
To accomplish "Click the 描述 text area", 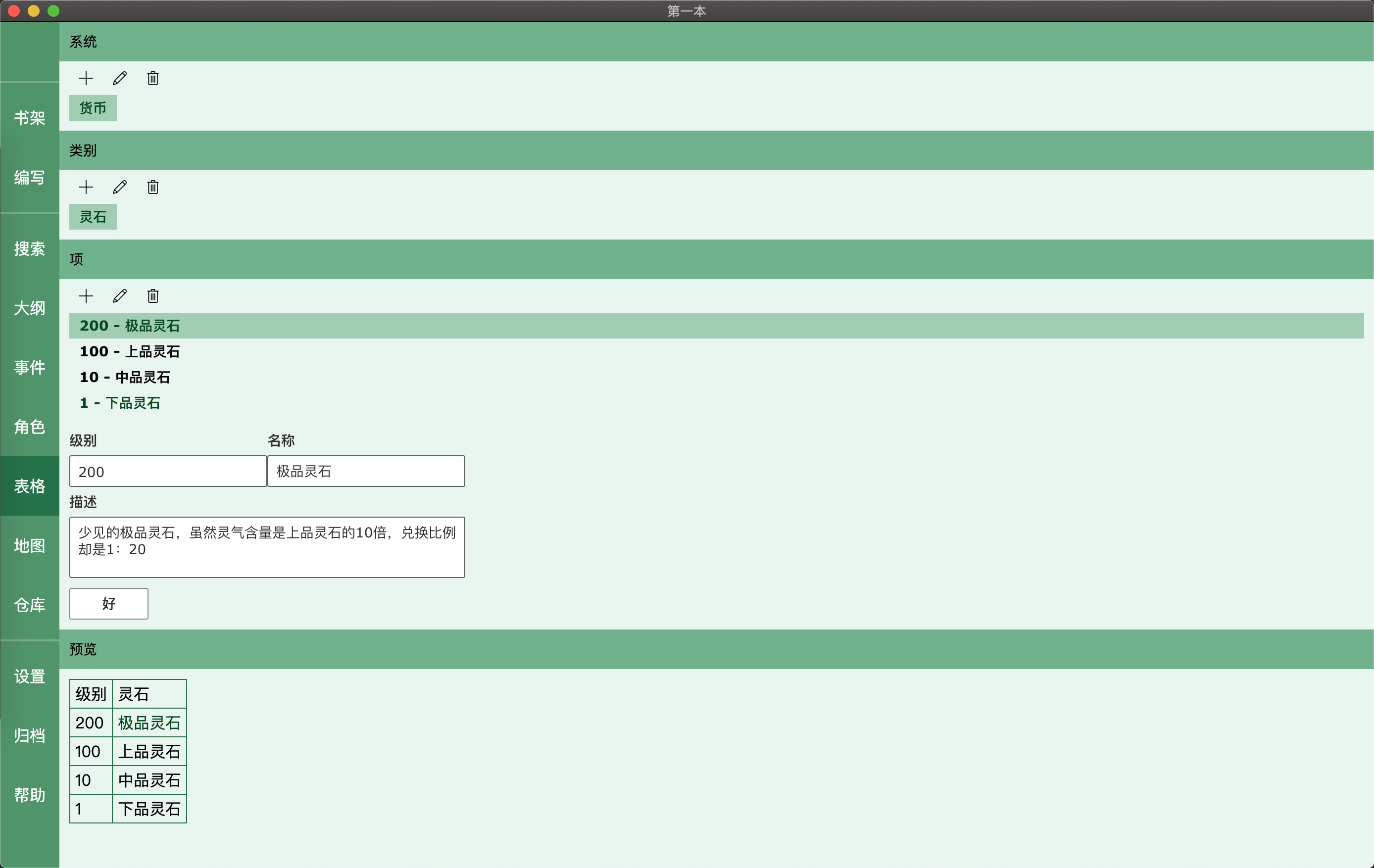I will tap(267, 547).
